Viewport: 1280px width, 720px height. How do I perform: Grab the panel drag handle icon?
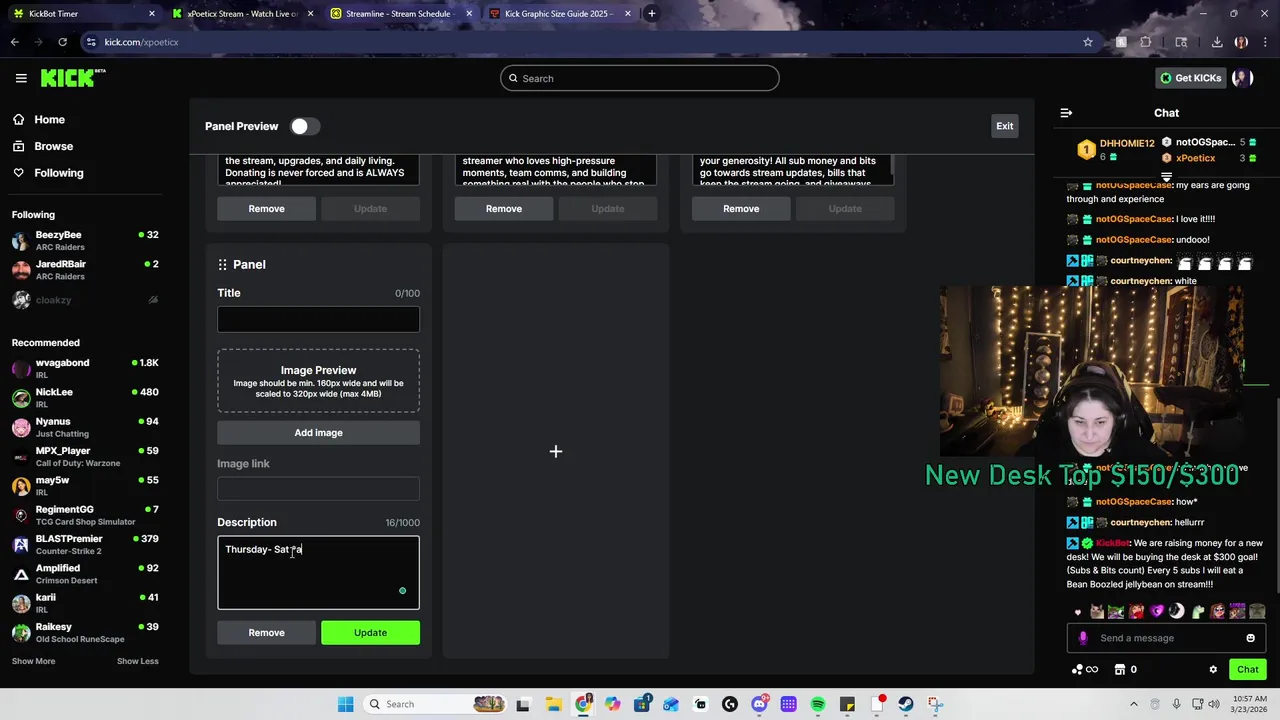pos(222,264)
